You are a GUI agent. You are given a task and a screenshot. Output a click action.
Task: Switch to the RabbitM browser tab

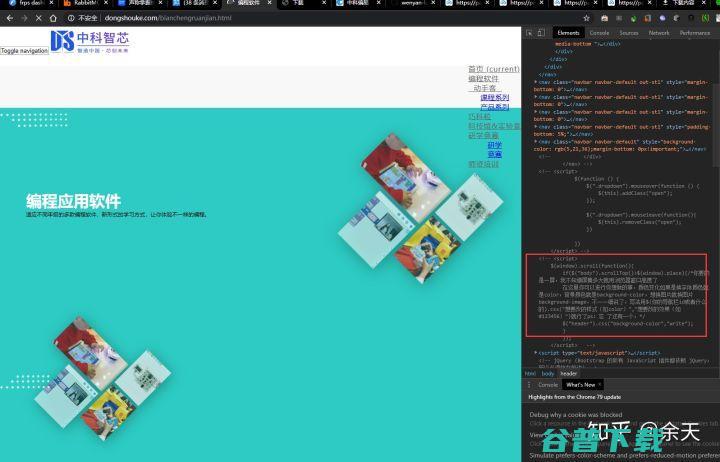coord(86,3)
